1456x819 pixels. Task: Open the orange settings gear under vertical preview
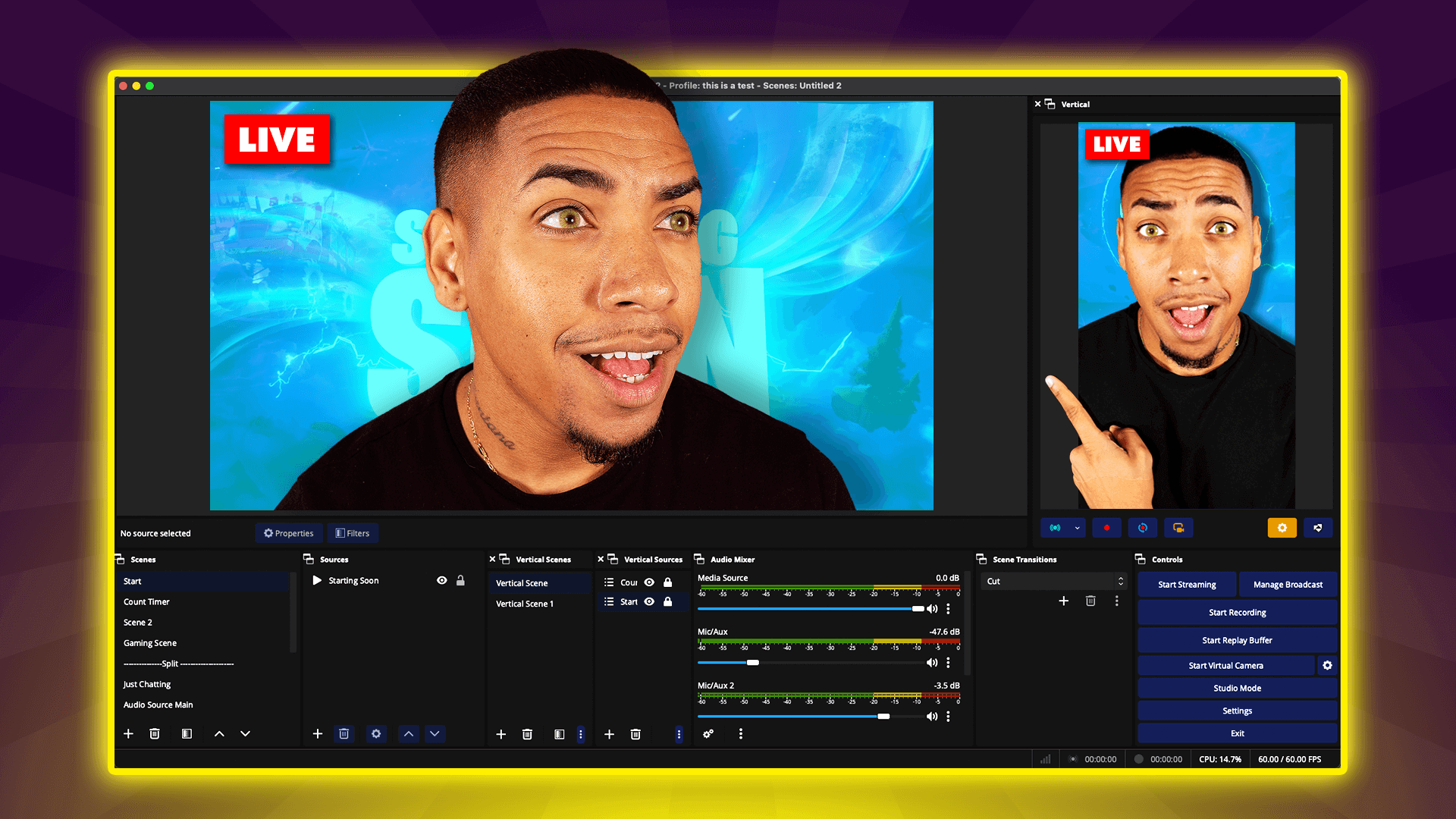(1282, 527)
